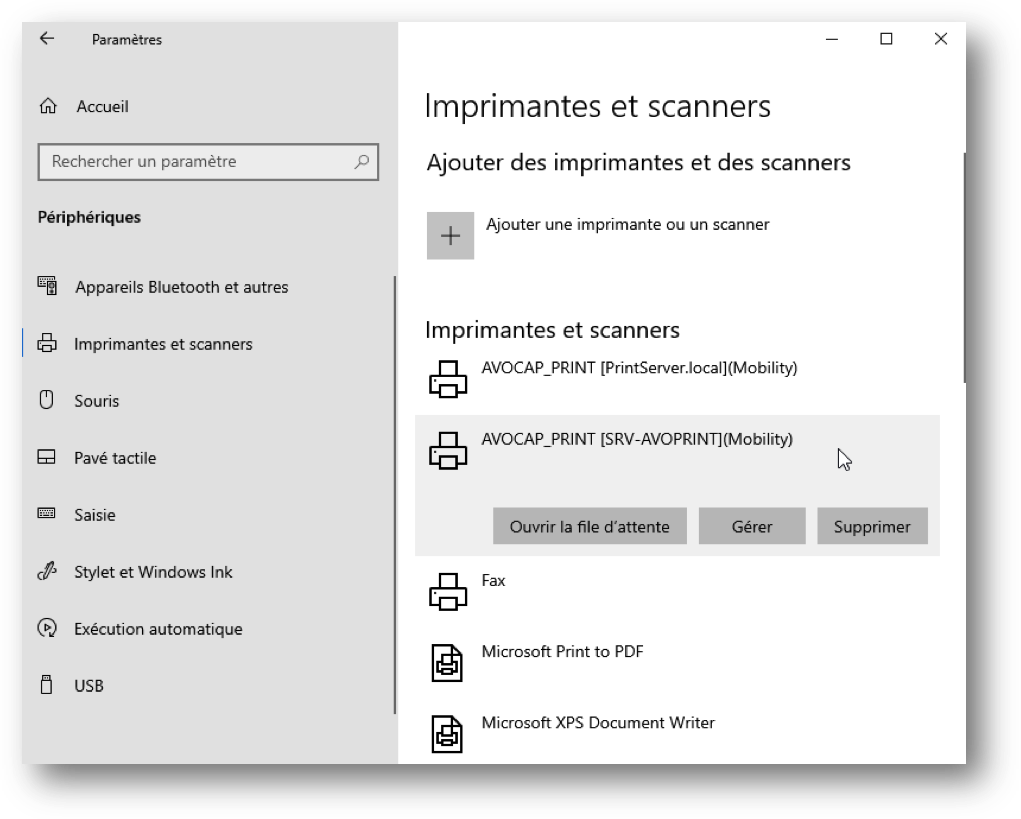Focus the Rechercher un paramètre field
Image resolution: width=1021 pixels, height=819 pixels.
(x=208, y=161)
